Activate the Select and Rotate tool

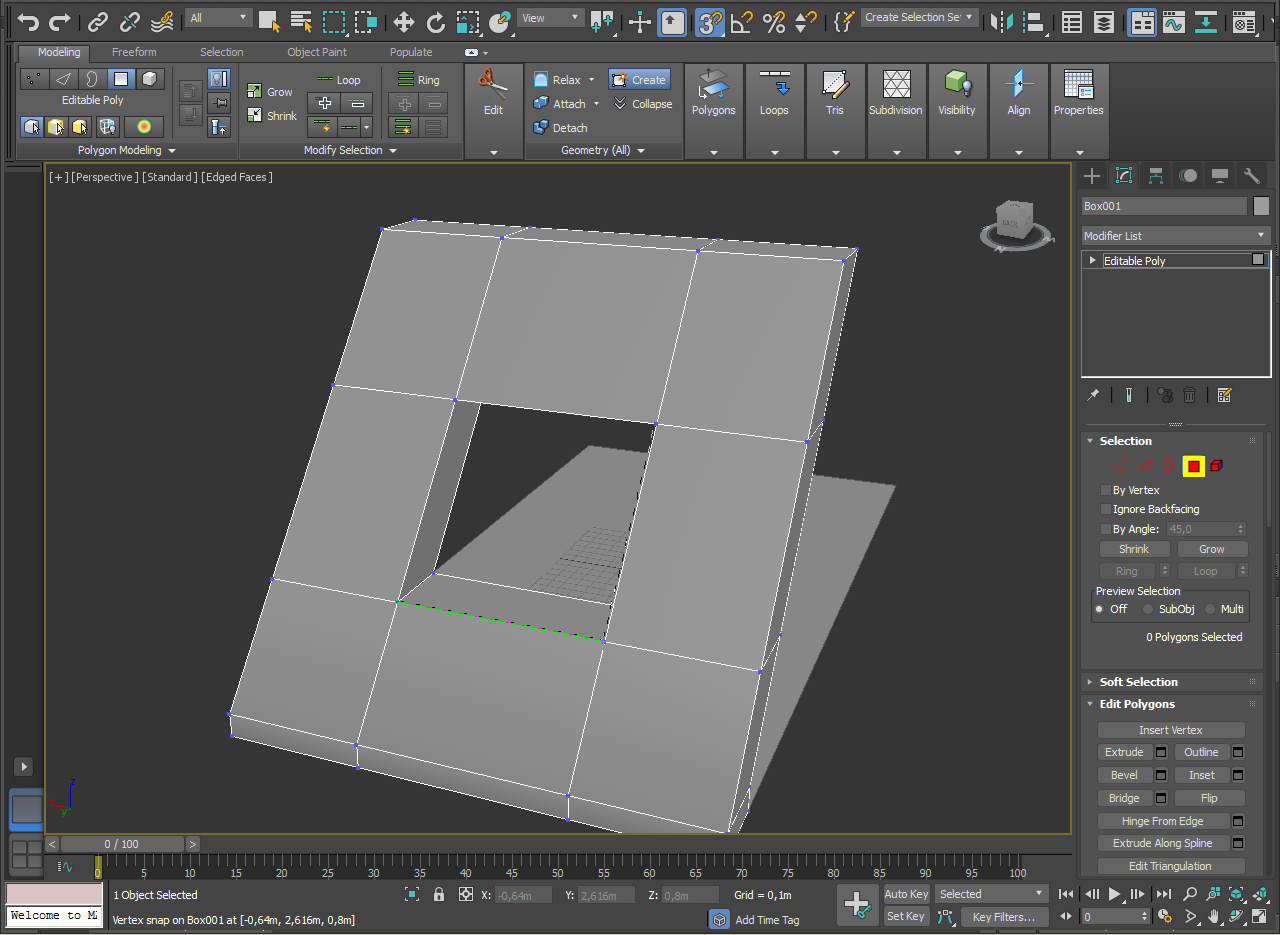click(x=436, y=21)
